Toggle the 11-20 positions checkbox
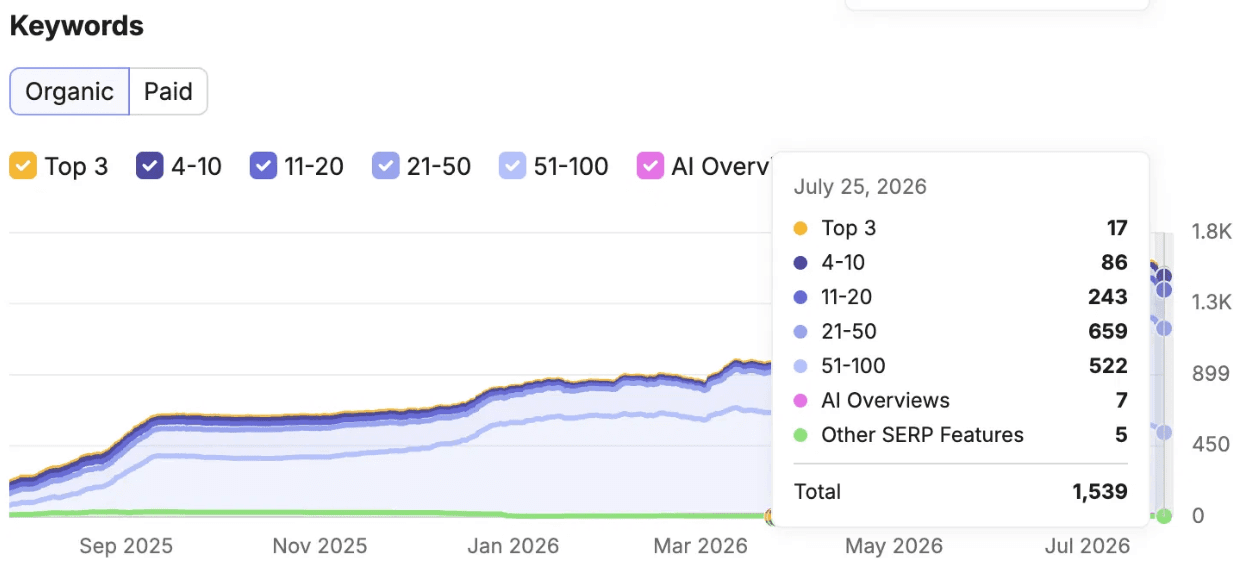Viewport: 1258px width, 578px height. pos(263,166)
